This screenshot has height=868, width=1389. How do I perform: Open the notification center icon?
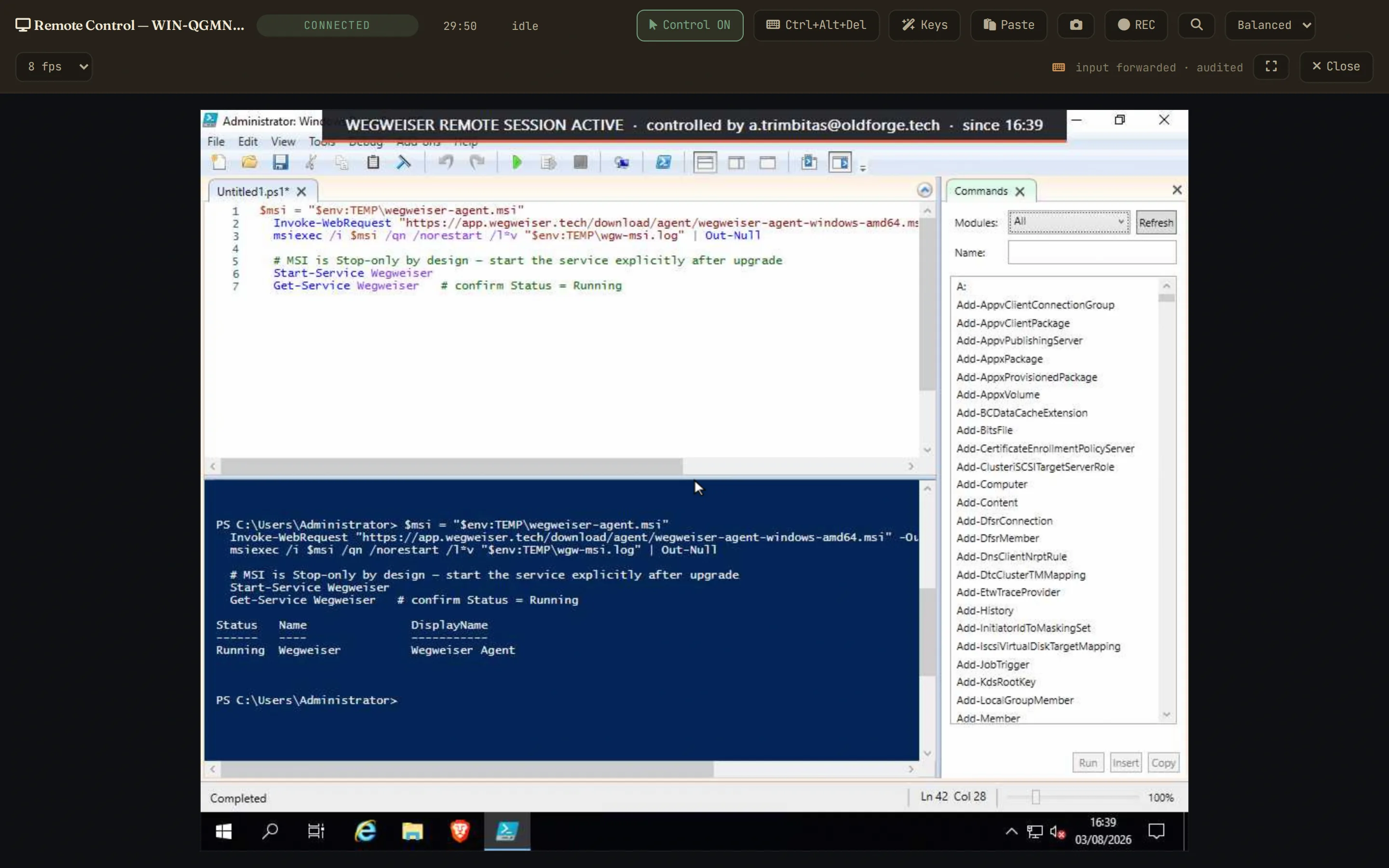pyautogui.click(x=1156, y=831)
